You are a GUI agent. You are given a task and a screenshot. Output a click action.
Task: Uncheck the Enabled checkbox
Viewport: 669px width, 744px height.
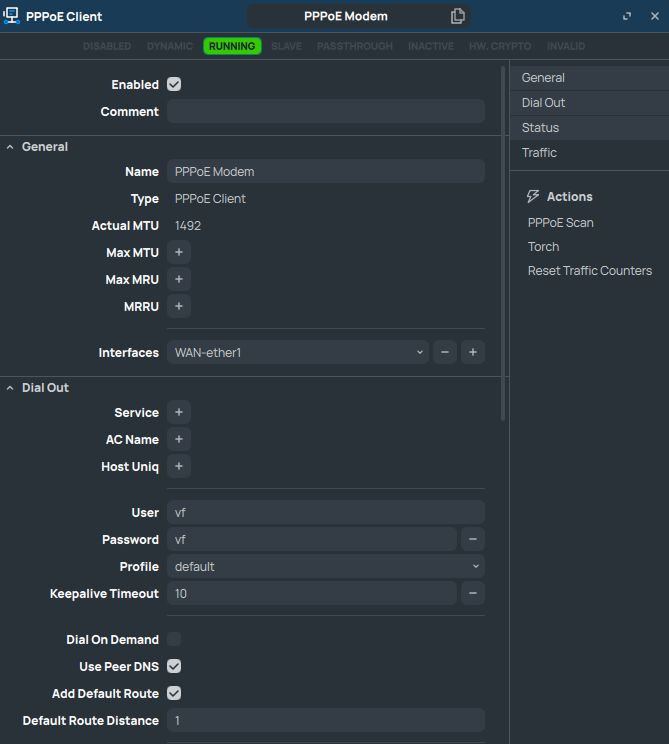[174, 85]
